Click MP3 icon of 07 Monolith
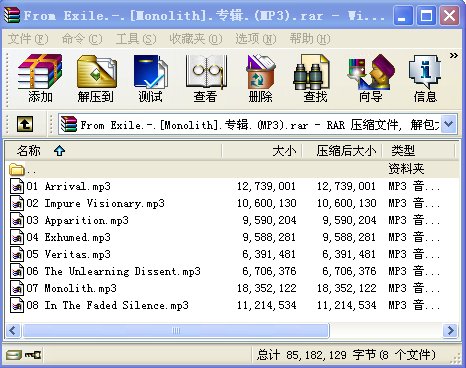This screenshot has height=368, width=466. pos(17,288)
